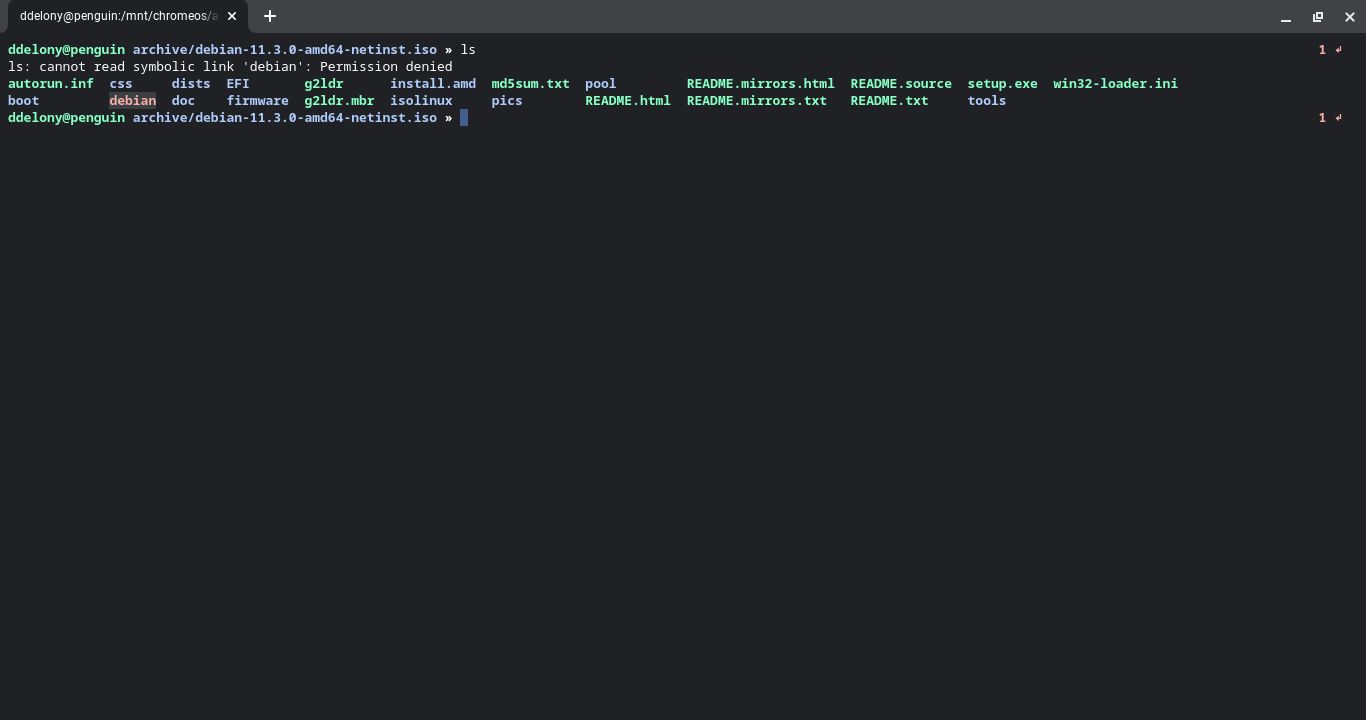Click the setup.exe file name
1366x720 pixels.
coord(1002,84)
